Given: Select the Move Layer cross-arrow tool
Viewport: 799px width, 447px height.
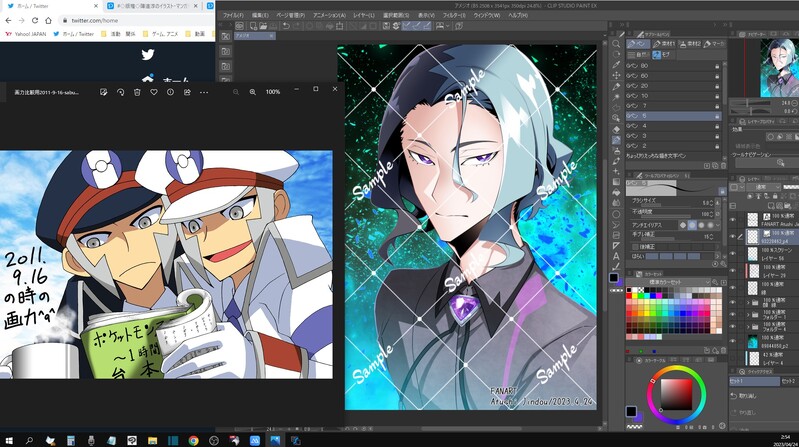Looking at the screenshot, I should tap(616, 75).
